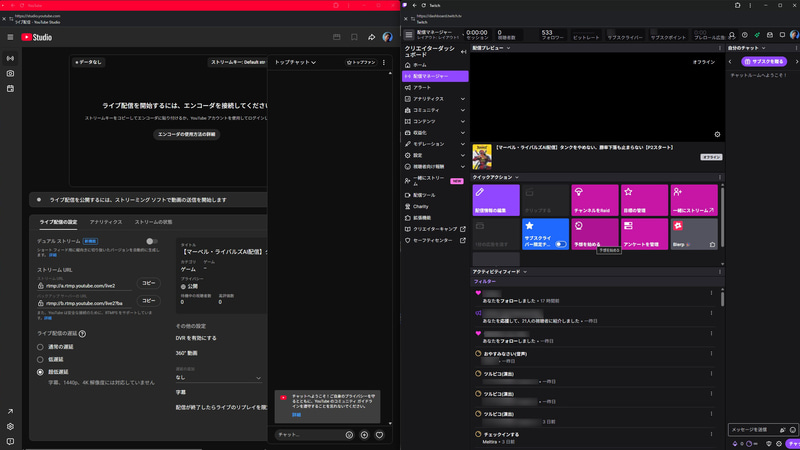This screenshot has height=450, width=800.
Task: Select the 低遅延 radio option
Action: (x=40, y=360)
